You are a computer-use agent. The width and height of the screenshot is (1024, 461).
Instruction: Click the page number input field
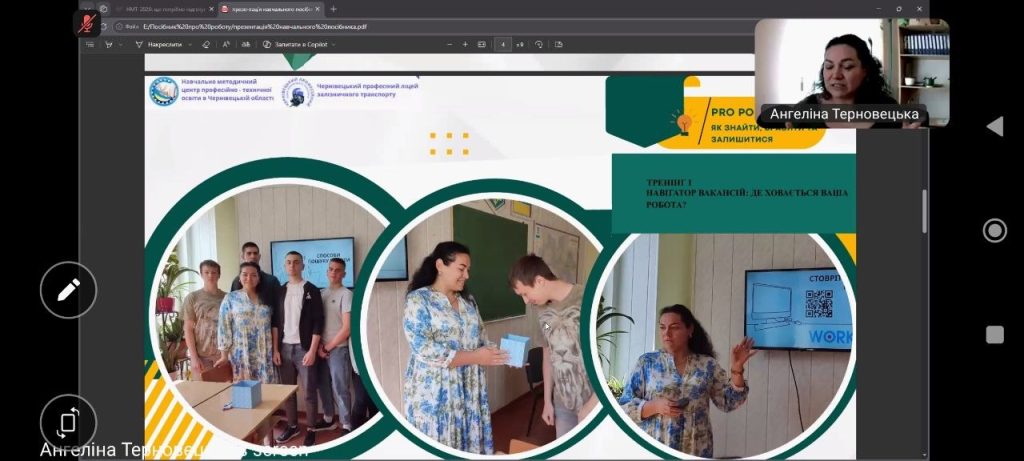503,44
